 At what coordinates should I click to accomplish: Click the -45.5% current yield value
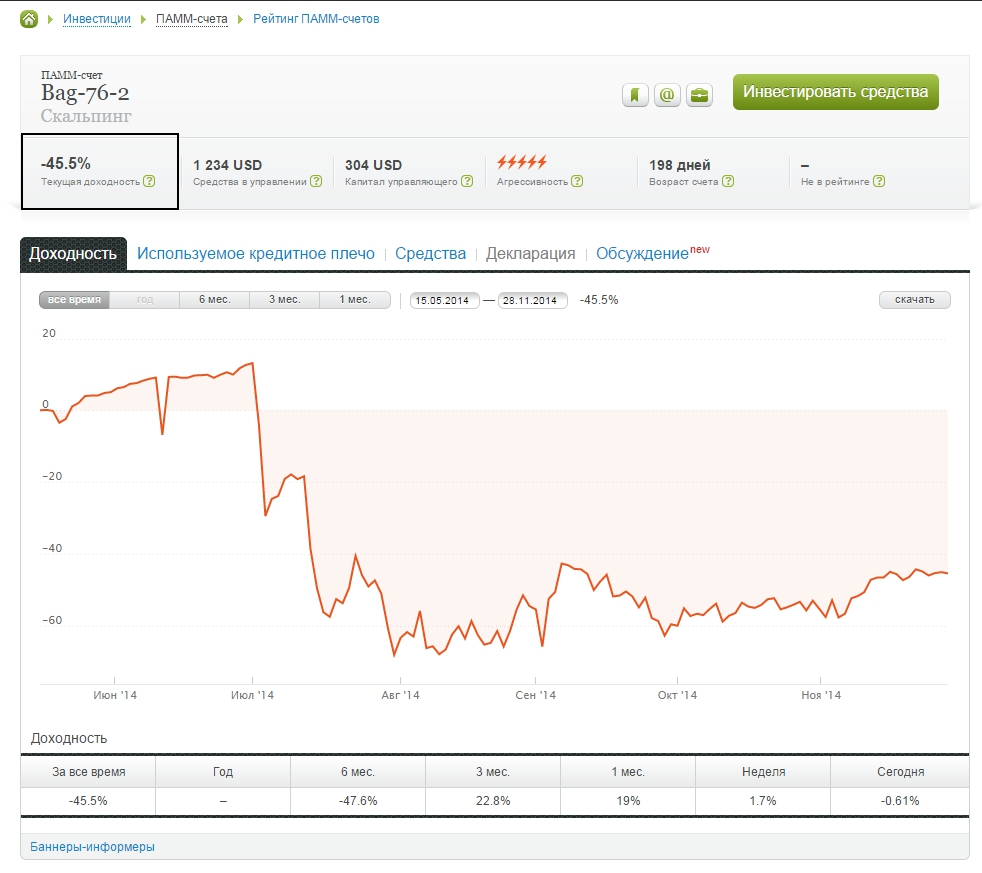(x=66, y=163)
